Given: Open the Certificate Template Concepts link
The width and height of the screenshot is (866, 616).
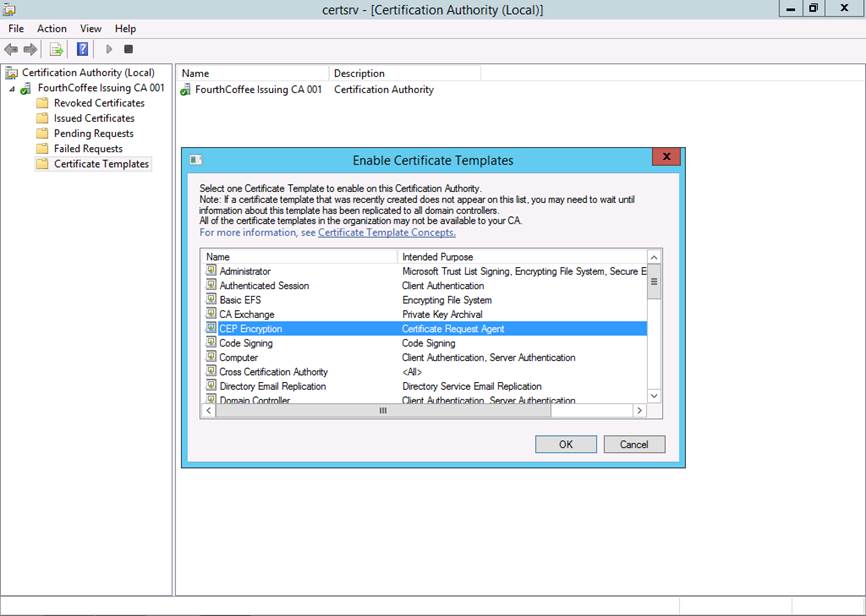Looking at the screenshot, I should (386, 232).
